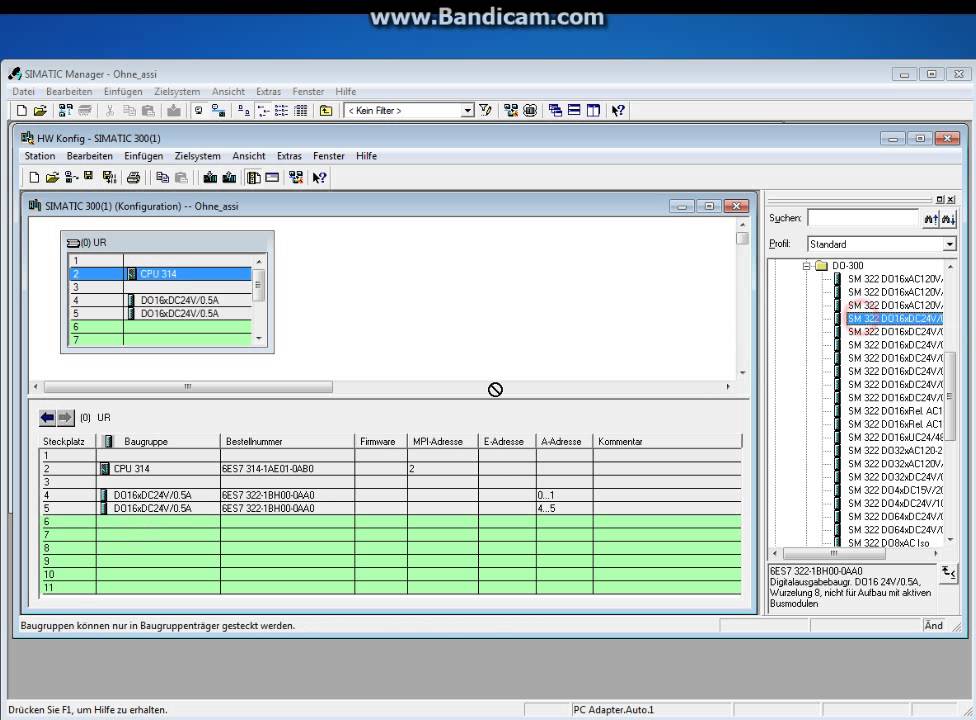Toggle hardware catalog icon in HW Konfig toolbar
Image resolution: width=976 pixels, height=720 pixels.
(x=253, y=178)
